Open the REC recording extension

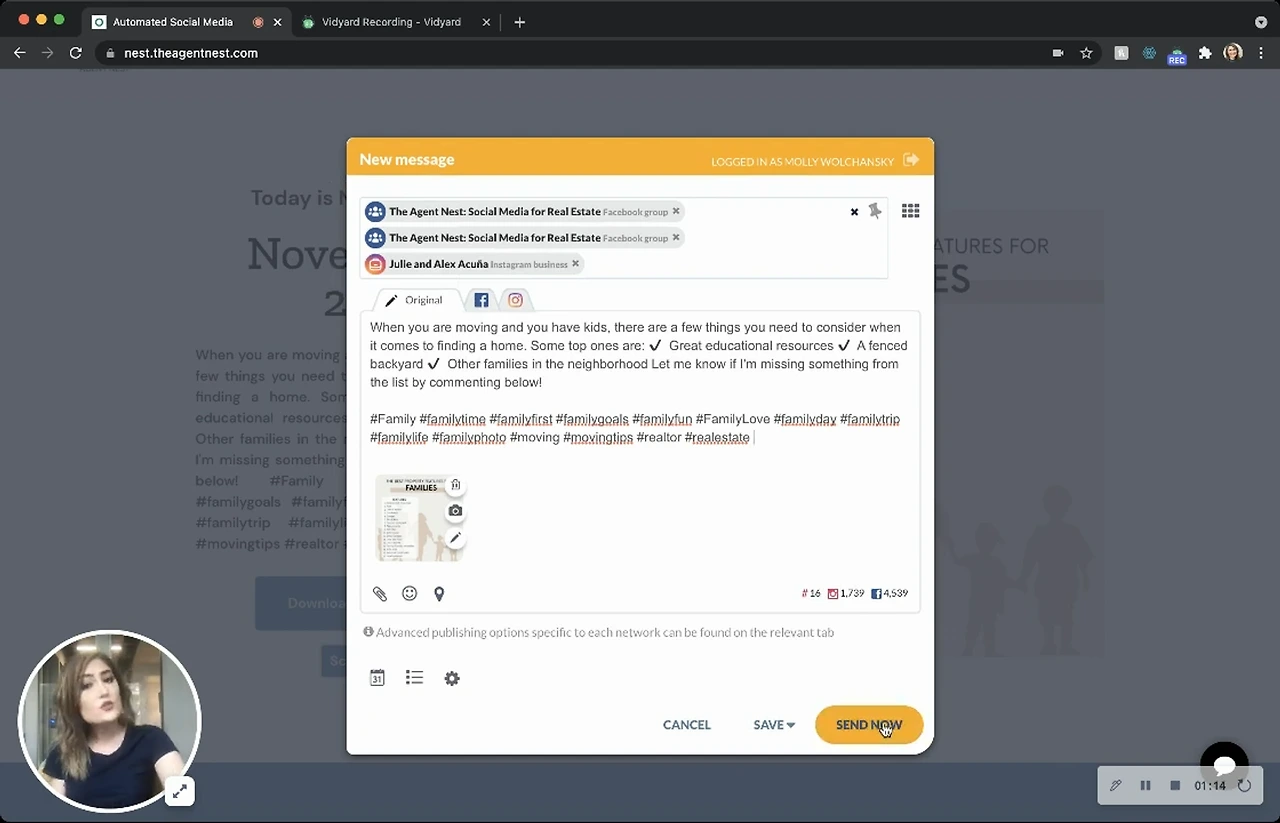click(1177, 55)
